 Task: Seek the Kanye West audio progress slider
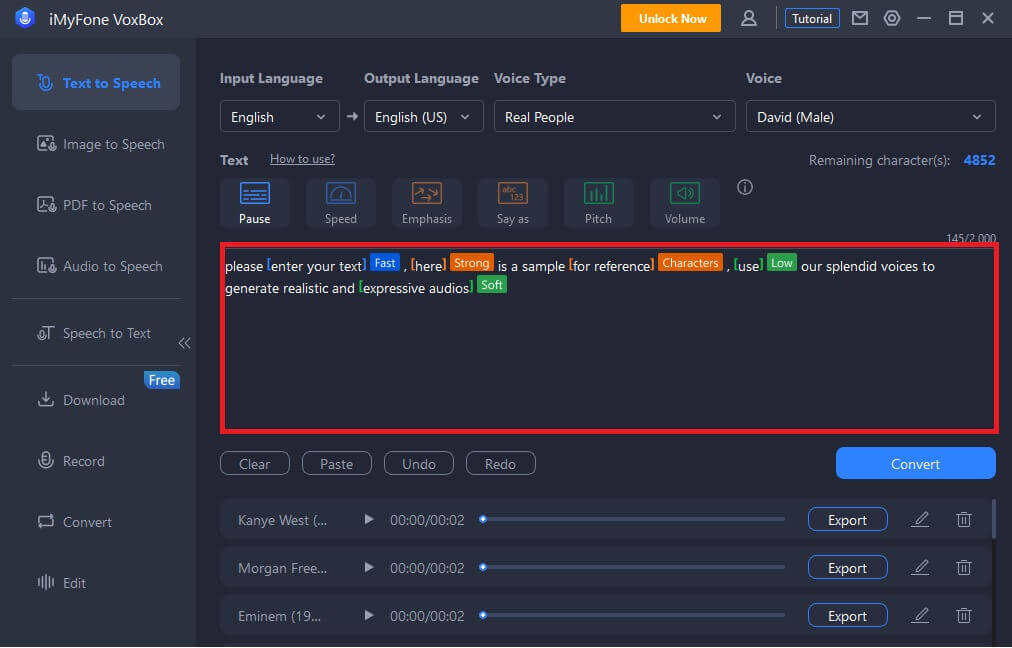coord(632,519)
